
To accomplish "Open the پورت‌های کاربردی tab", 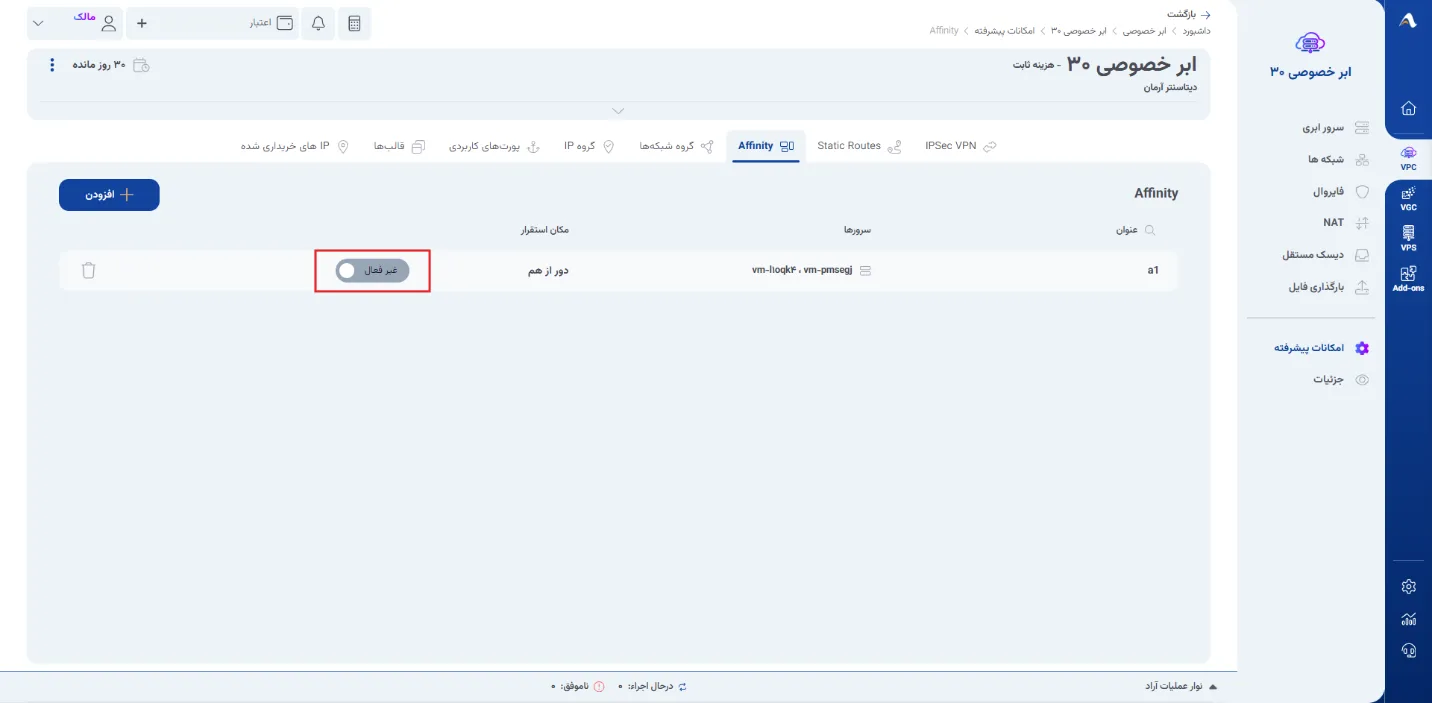I will (x=494, y=146).
